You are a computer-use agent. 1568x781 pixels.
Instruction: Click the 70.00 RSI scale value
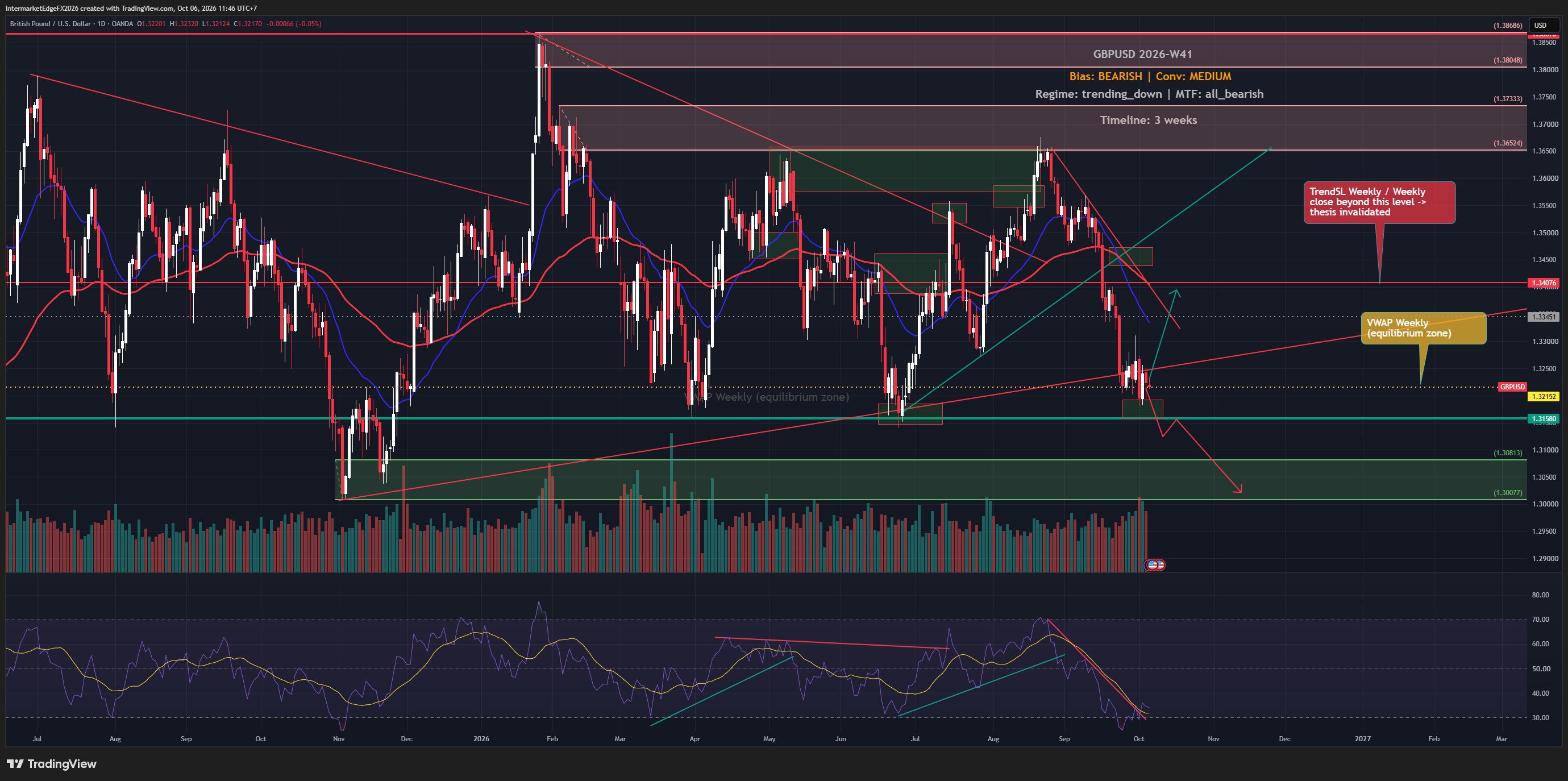1541,620
